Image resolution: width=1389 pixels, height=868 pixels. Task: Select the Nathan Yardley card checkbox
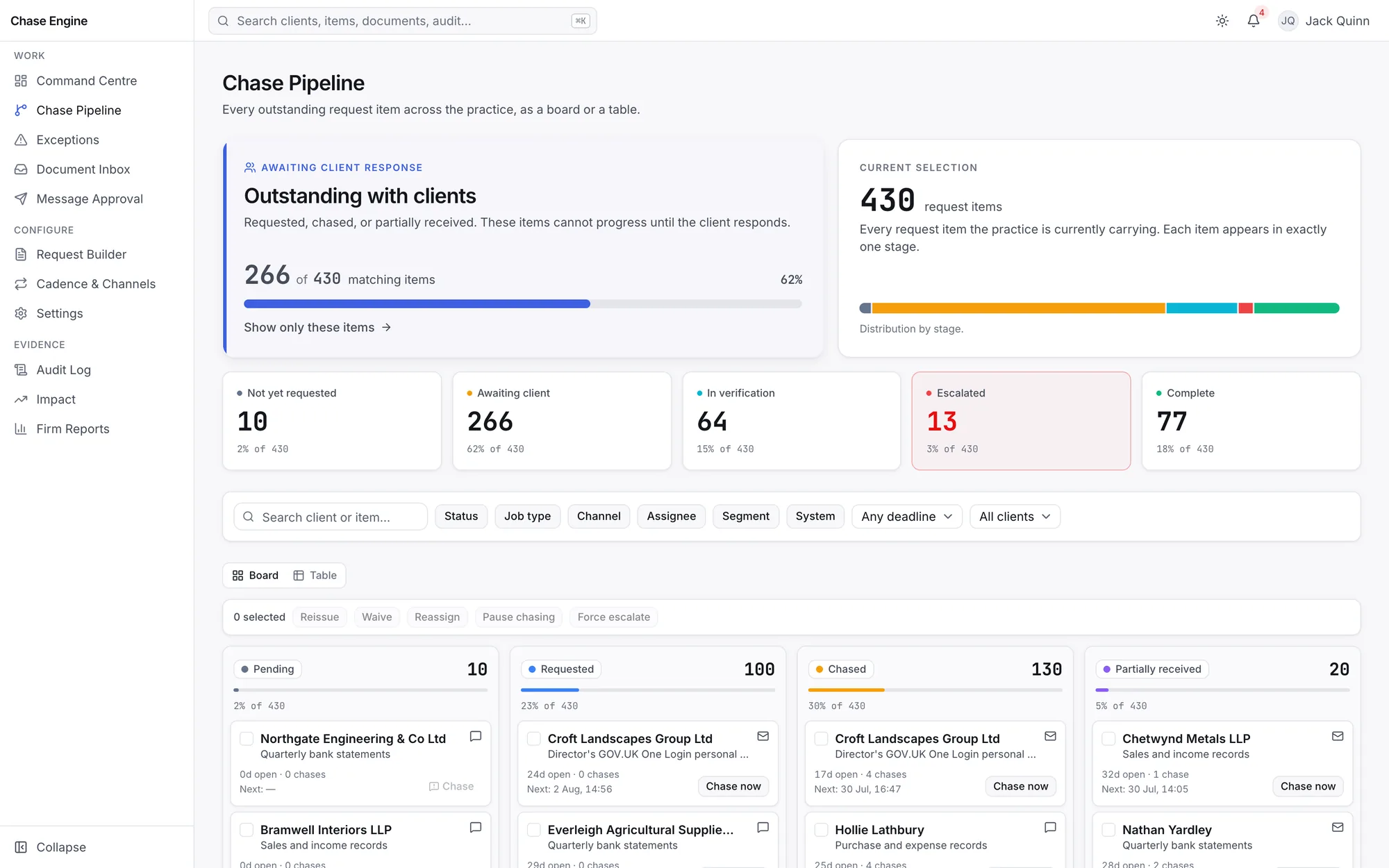[1109, 830]
